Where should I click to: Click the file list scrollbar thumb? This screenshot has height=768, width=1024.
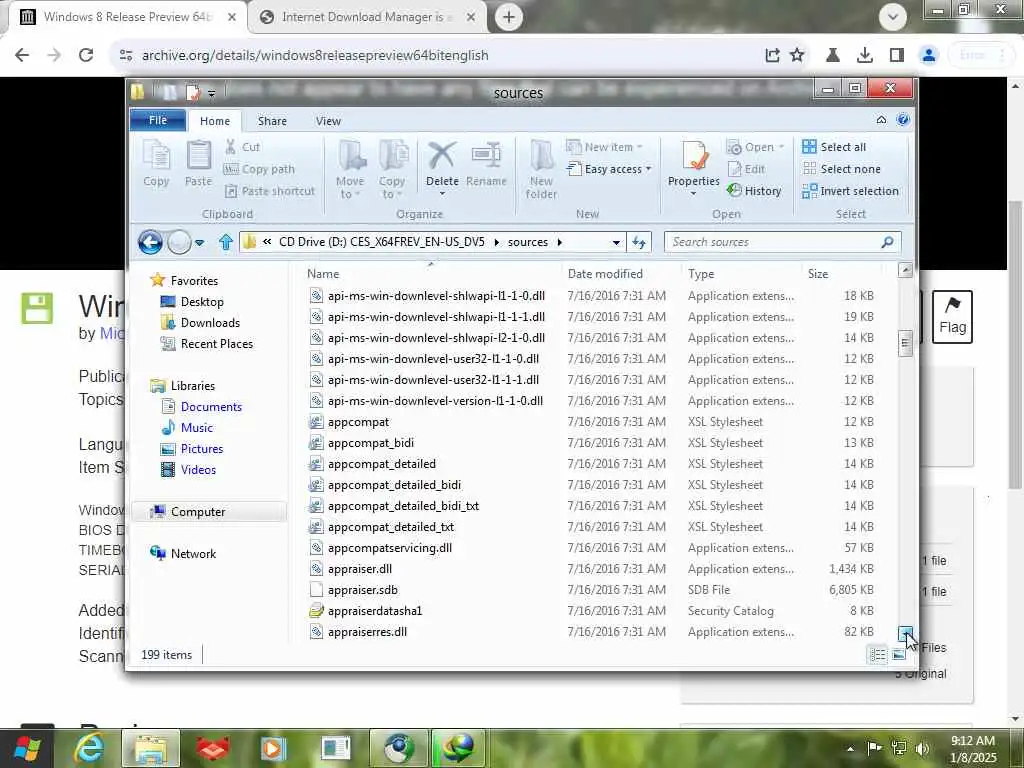point(905,342)
